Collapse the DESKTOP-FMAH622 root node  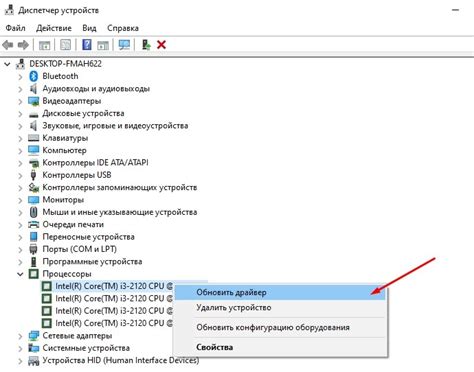point(7,64)
